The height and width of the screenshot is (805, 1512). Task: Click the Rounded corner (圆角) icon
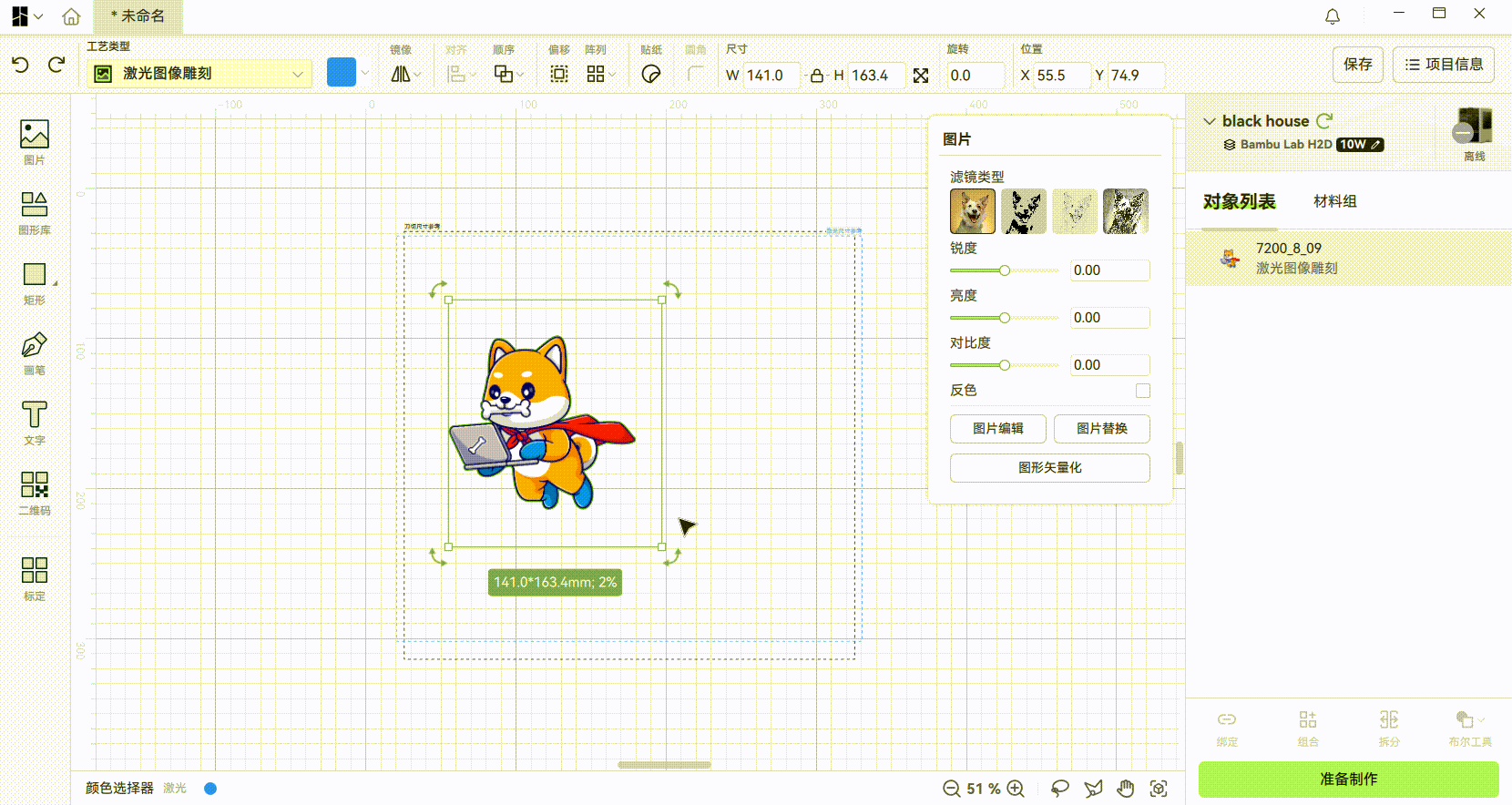(696, 74)
